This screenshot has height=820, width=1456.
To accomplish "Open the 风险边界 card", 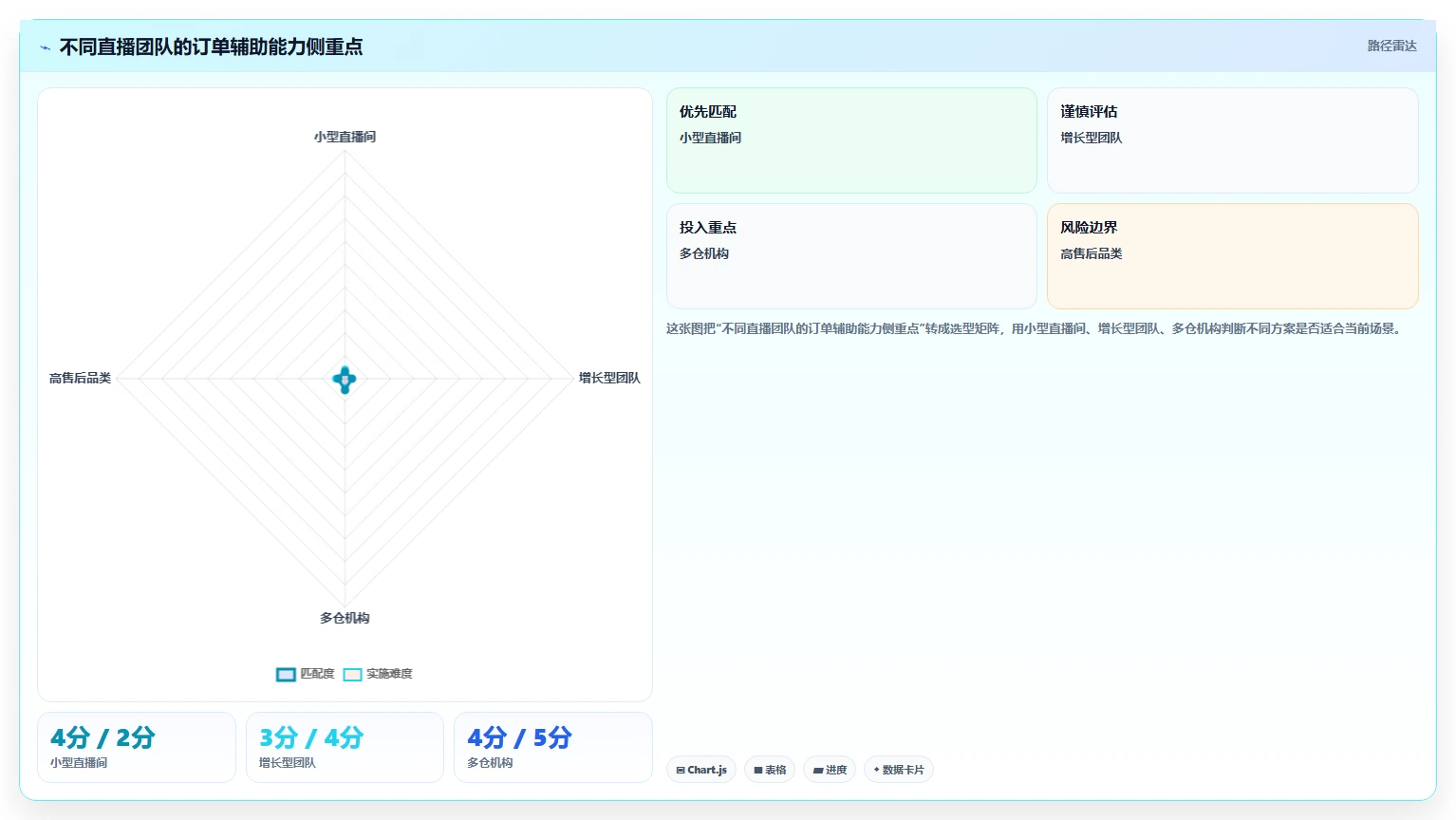I will pos(1232,256).
